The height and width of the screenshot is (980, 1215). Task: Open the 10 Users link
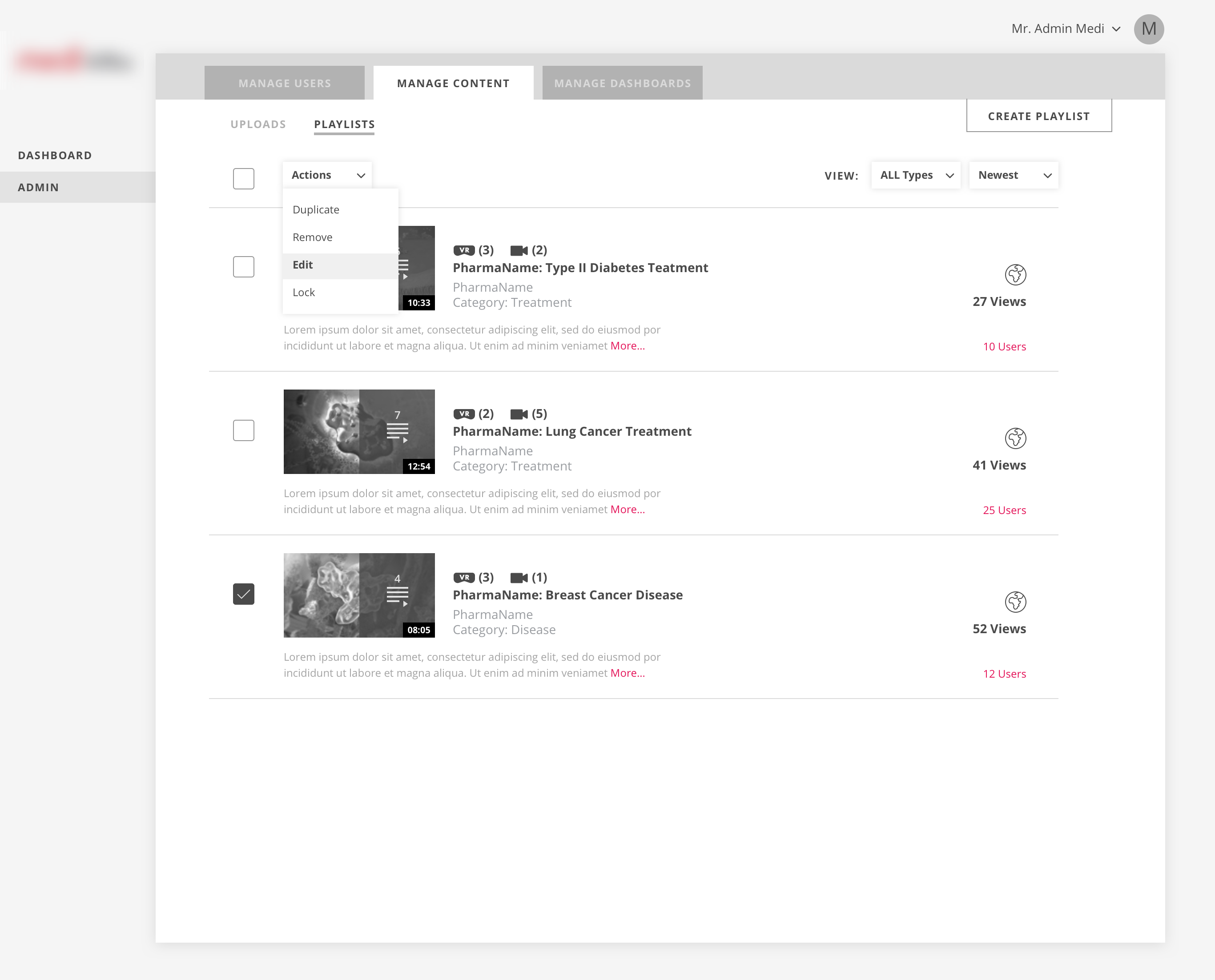1004,347
